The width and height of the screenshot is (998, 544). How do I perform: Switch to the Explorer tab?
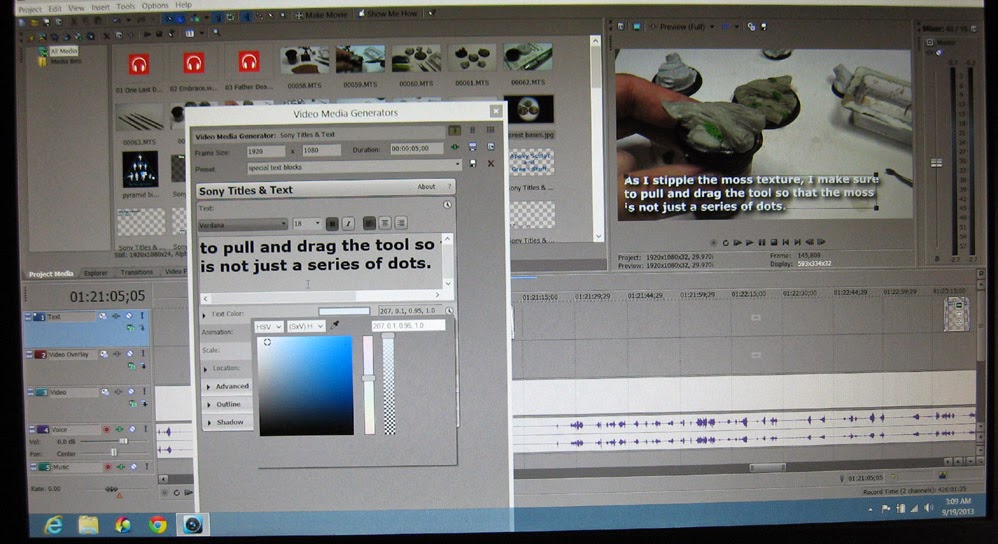[96, 273]
